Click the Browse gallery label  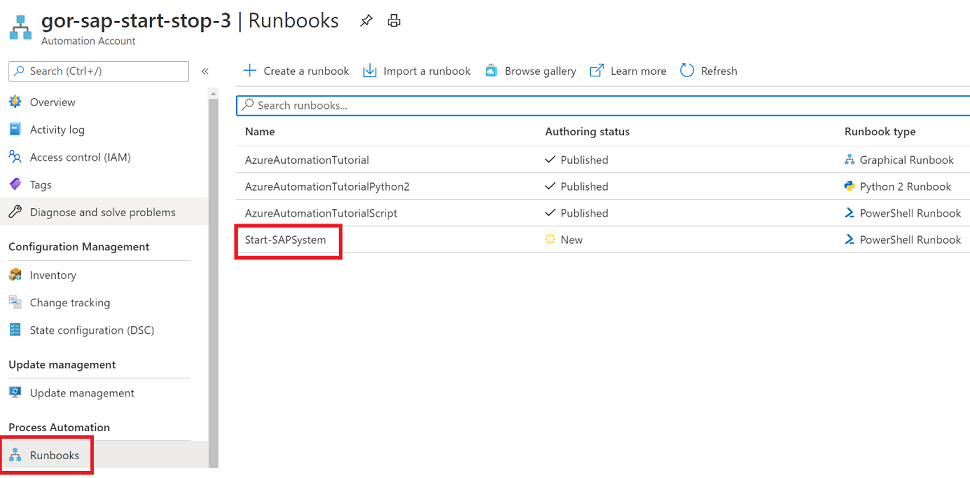pos(540,71)
